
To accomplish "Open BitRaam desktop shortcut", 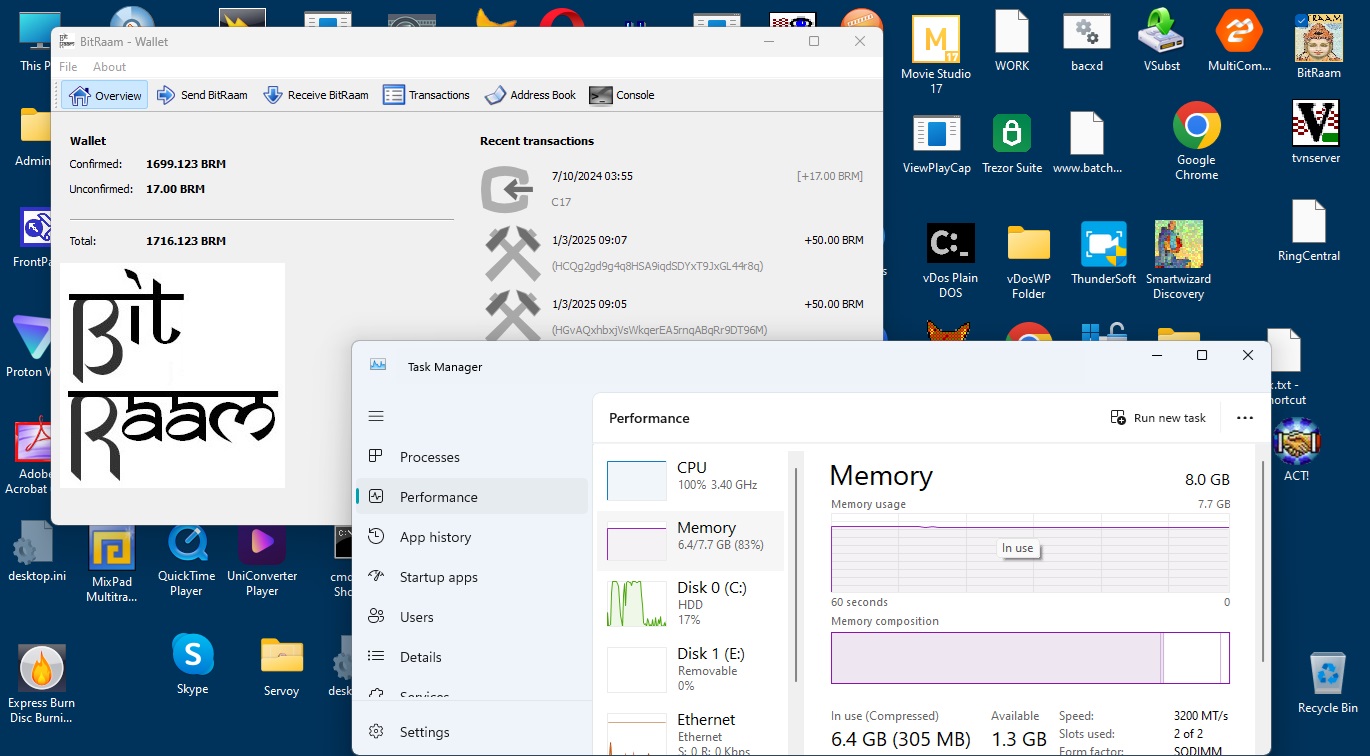I will coord(1319,47).
